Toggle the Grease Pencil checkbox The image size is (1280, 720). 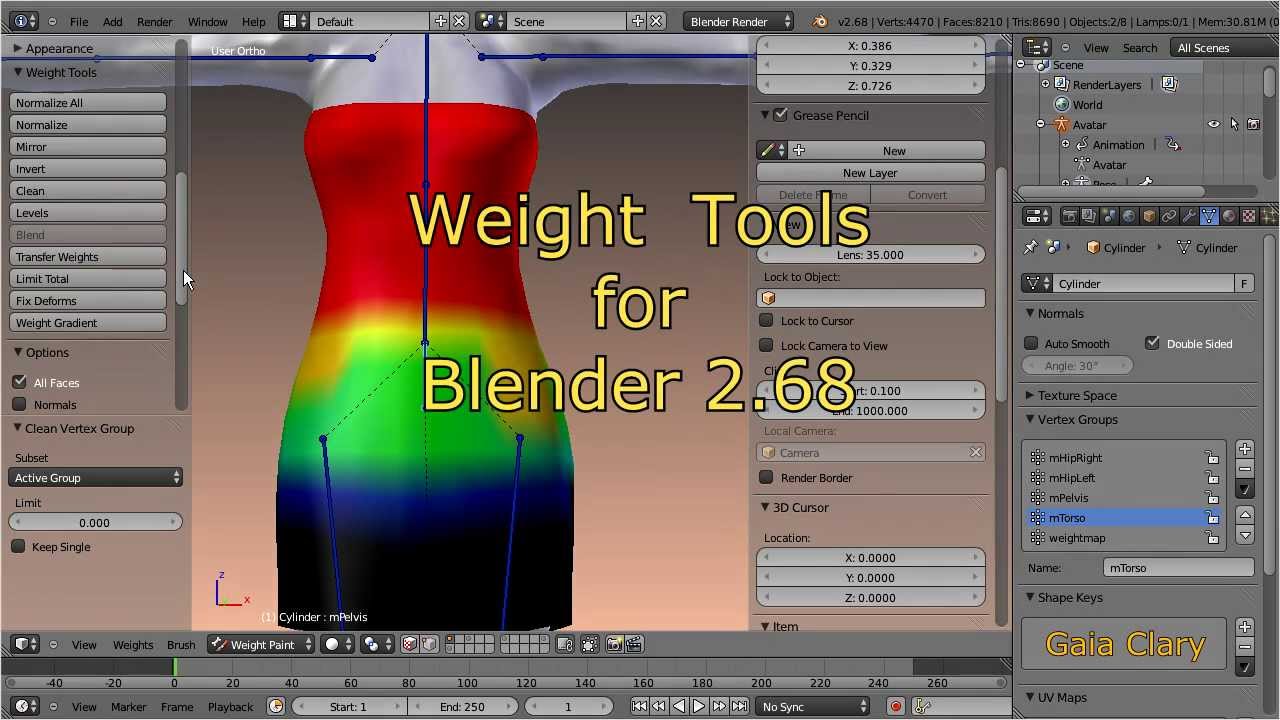[x=781, y=115]
